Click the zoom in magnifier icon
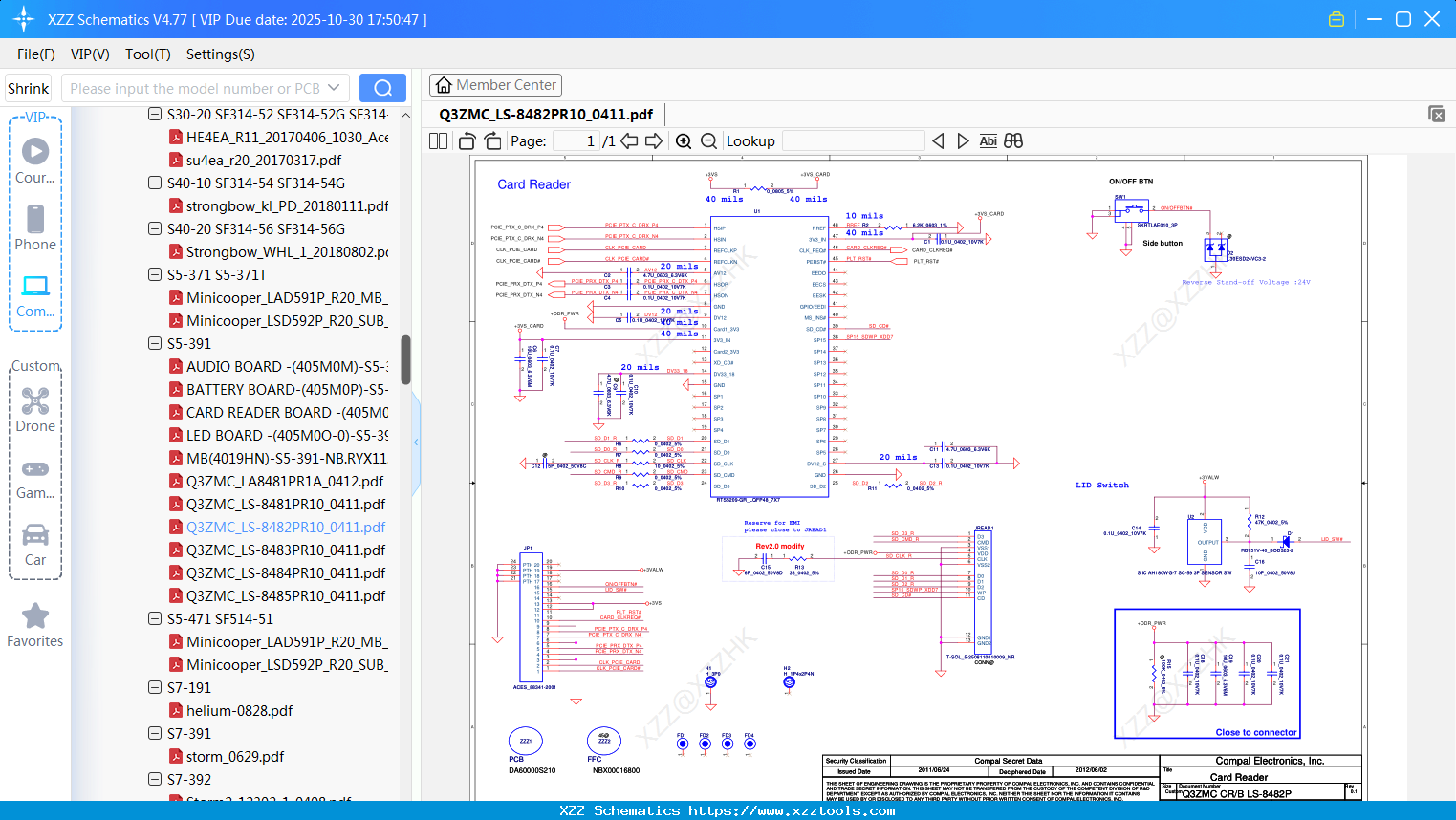The width and height of the screenshot is (1456, 820). click(684, 141)
